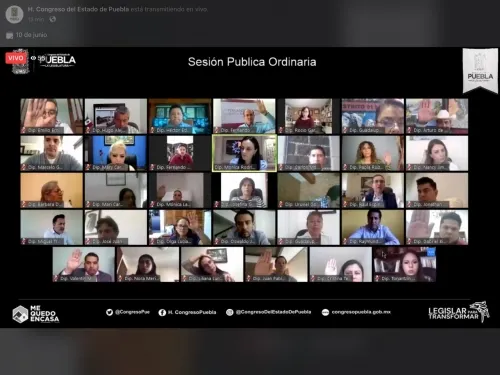Click the Sesión Publica Ordinaria title
Image resolution: width=500 pixels, height=375 pixels.
pos(252,62)
